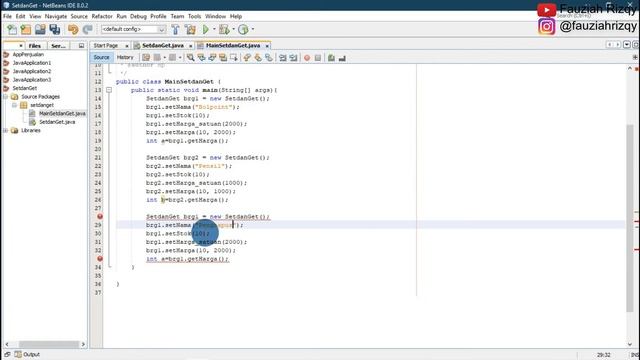Click the red Start Macro Recording icon
640x360 pixels.
(307, 58)
